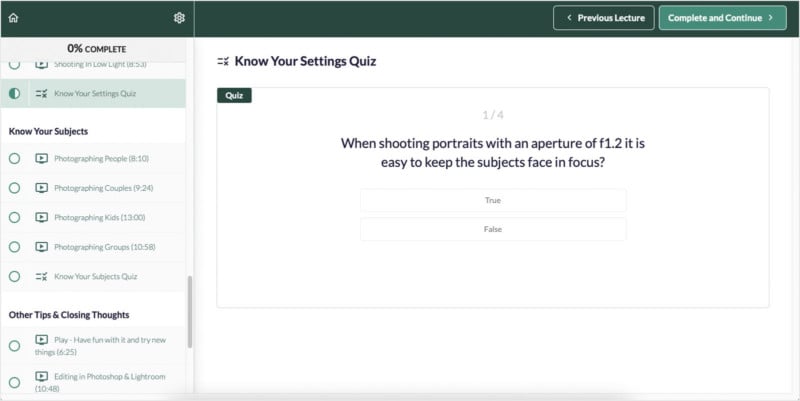The image size is (800, 401).
Task: Open Photographing Groups lecture in sidebar
Action: [104, 247]
